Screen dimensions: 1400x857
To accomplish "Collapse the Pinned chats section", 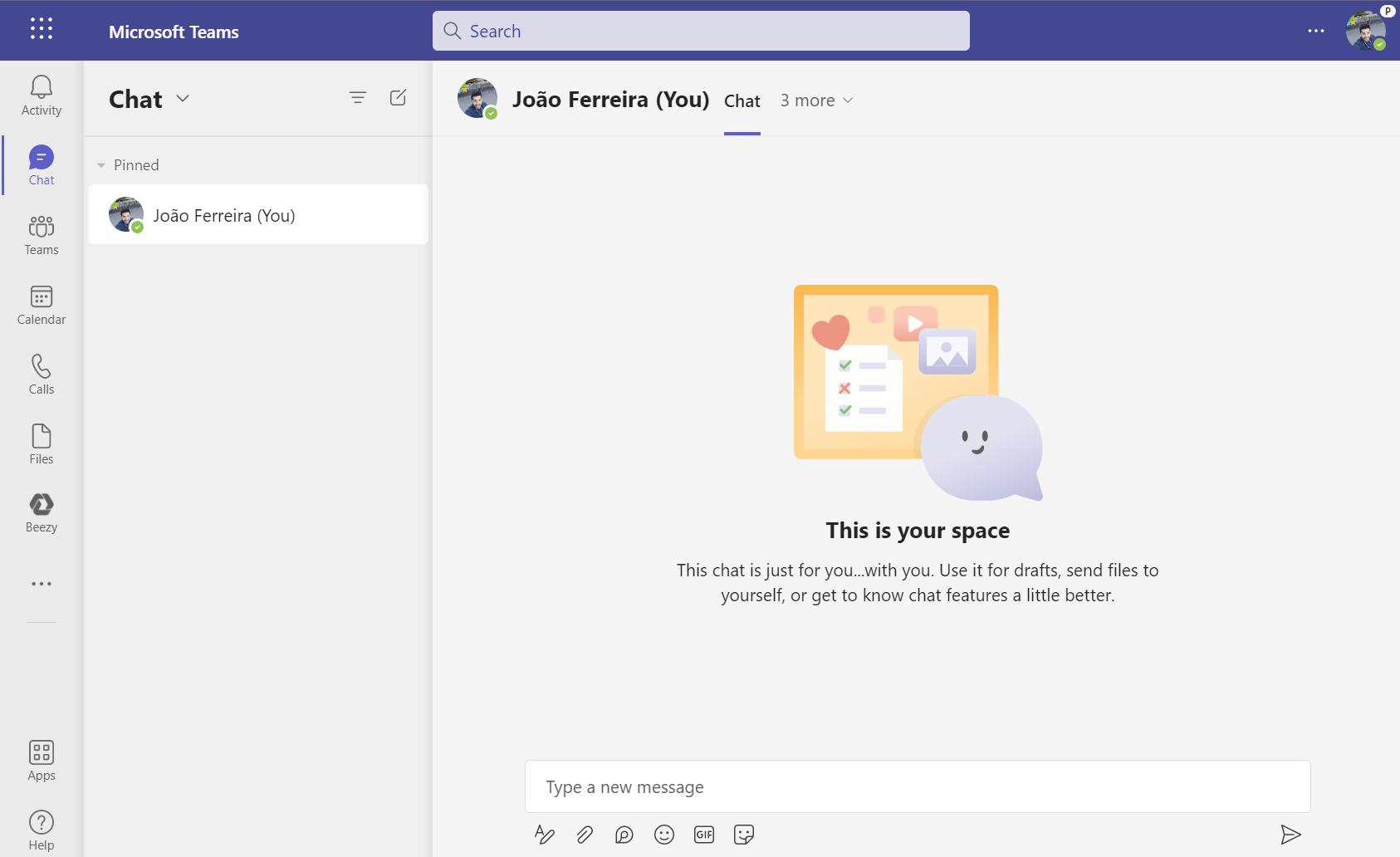I will [101, 164].
